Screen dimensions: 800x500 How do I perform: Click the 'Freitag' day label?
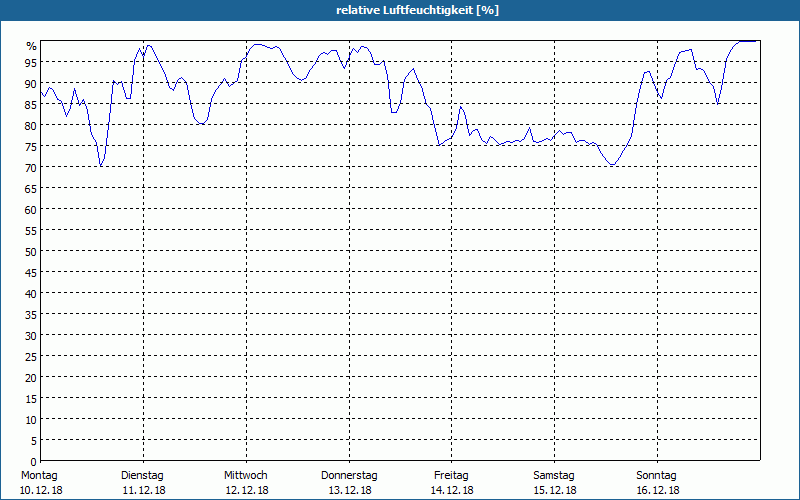click(451, 476)
